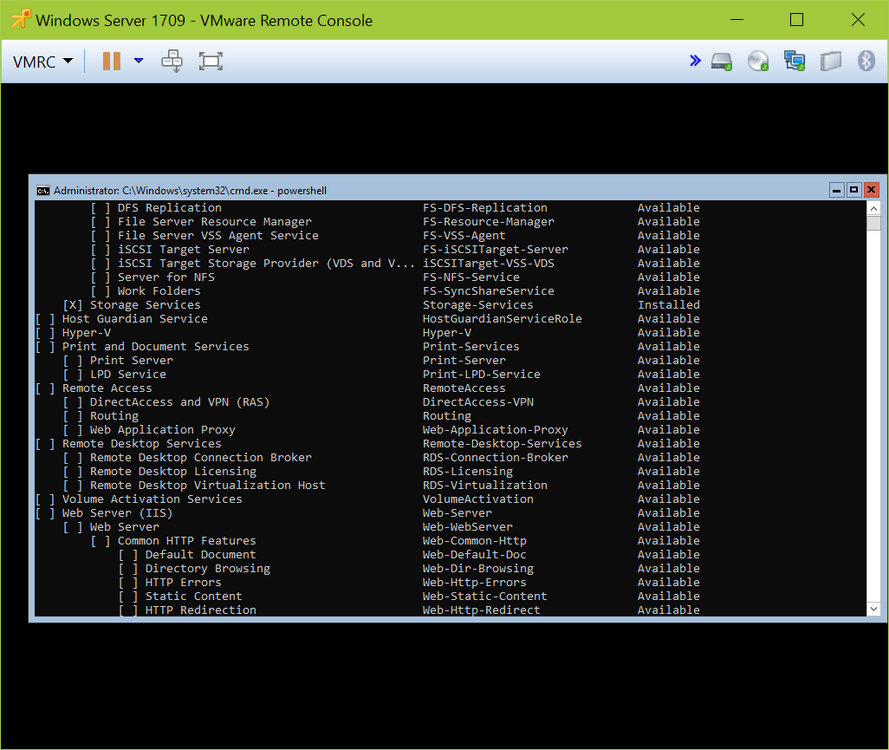Click the console scrollbar up arrow
The height and width of the screenshot is (750, 889).
tap(874, 208)
